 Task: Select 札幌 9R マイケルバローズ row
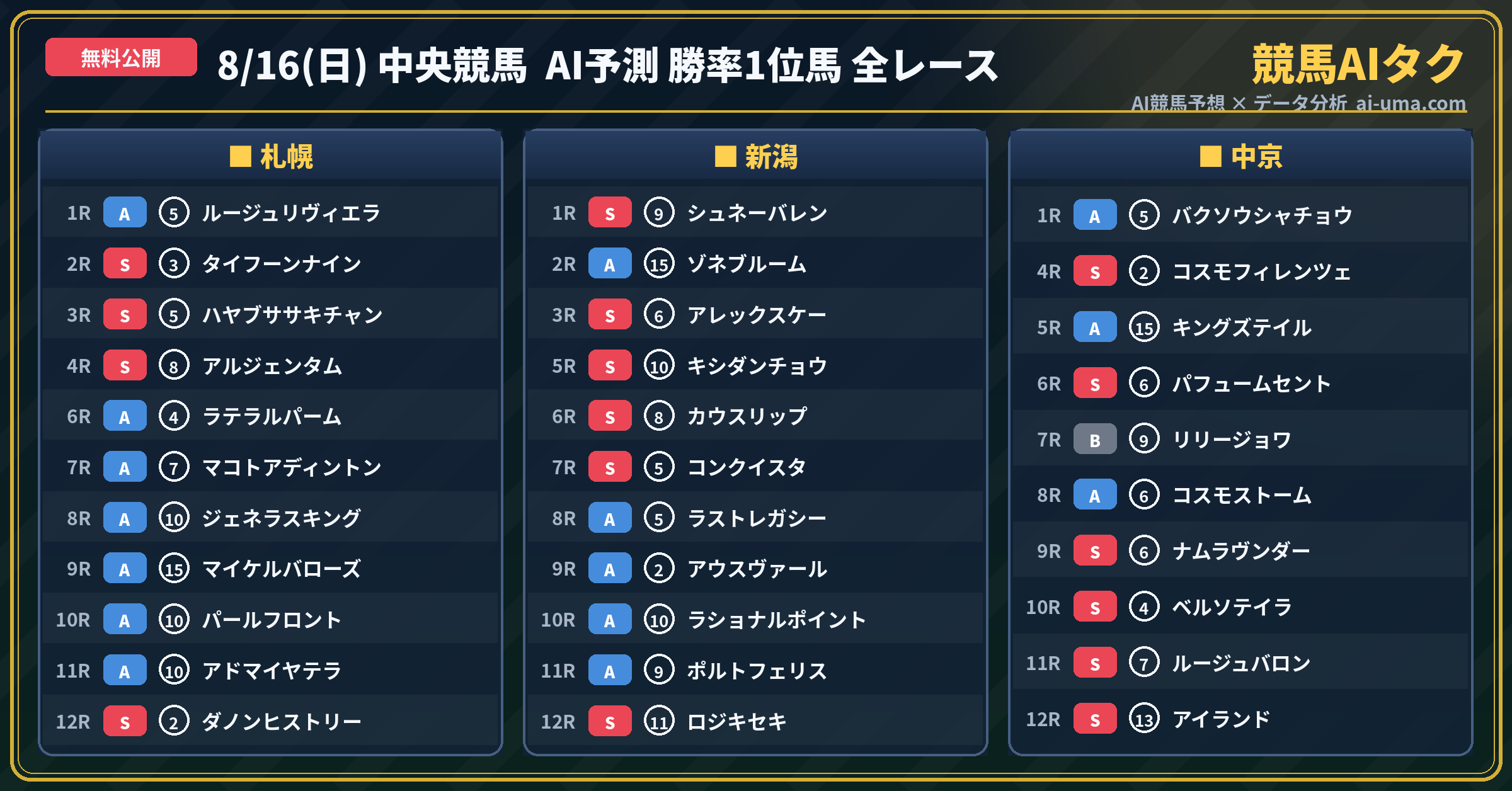coord(271,569)
